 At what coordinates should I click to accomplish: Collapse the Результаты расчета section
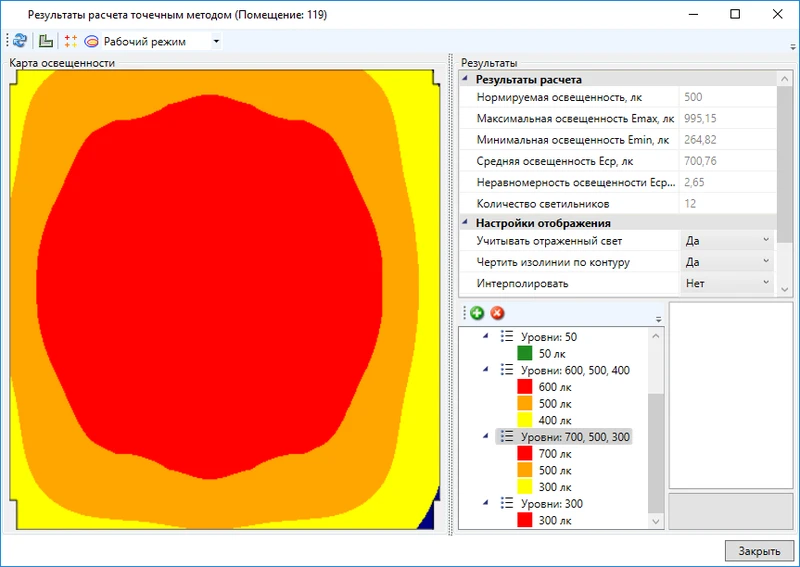coord(465,80)
